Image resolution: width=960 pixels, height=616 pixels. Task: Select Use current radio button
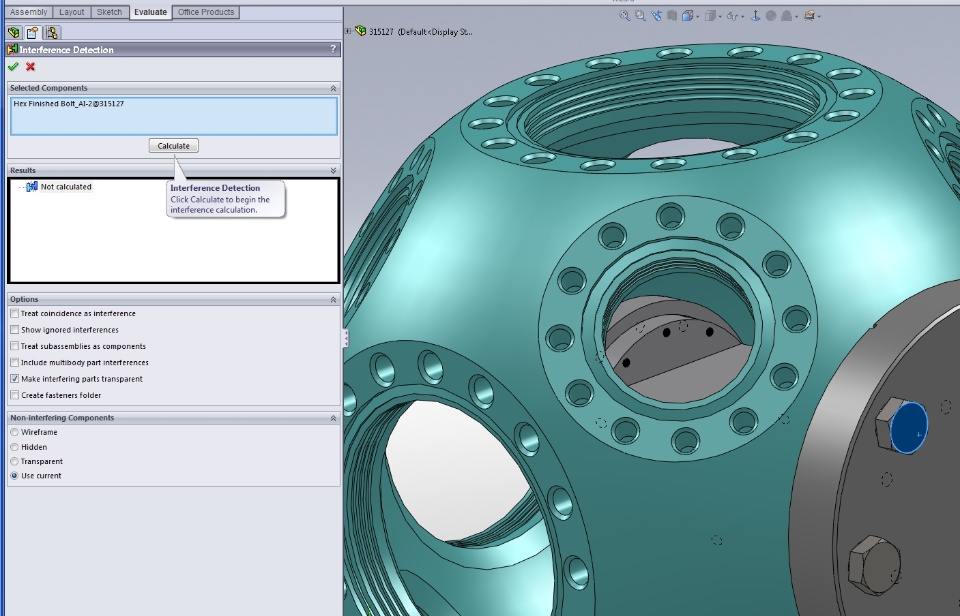(x=15, y=476)
